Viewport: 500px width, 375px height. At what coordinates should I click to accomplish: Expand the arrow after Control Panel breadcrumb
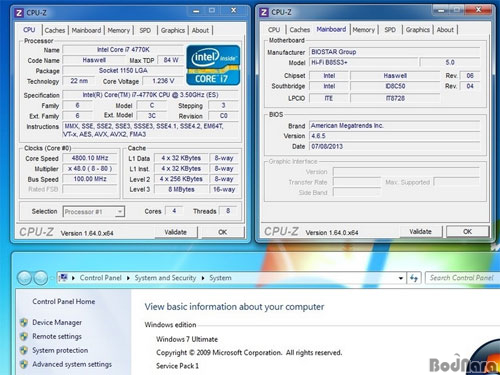[128, 278]
